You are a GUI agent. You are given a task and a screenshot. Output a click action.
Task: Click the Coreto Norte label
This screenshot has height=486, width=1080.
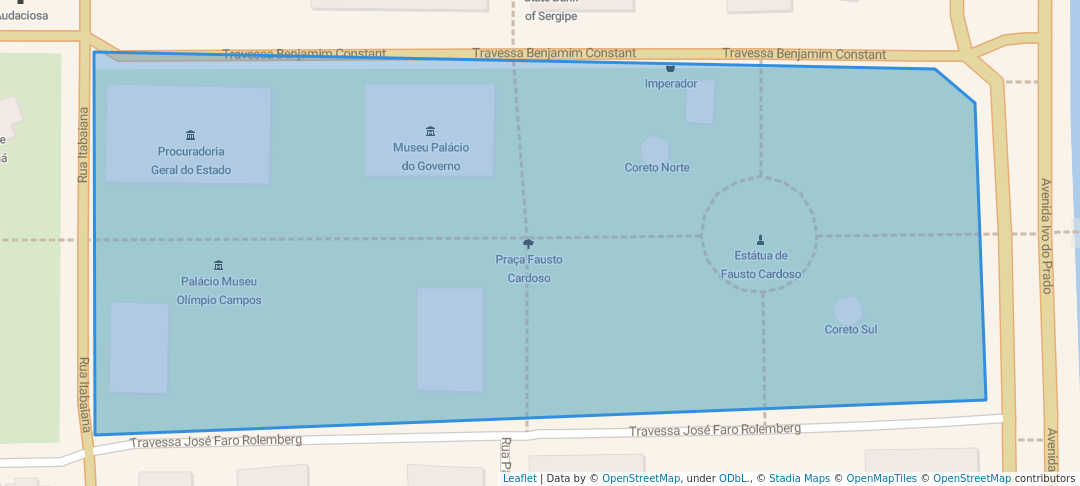(657, 167)
